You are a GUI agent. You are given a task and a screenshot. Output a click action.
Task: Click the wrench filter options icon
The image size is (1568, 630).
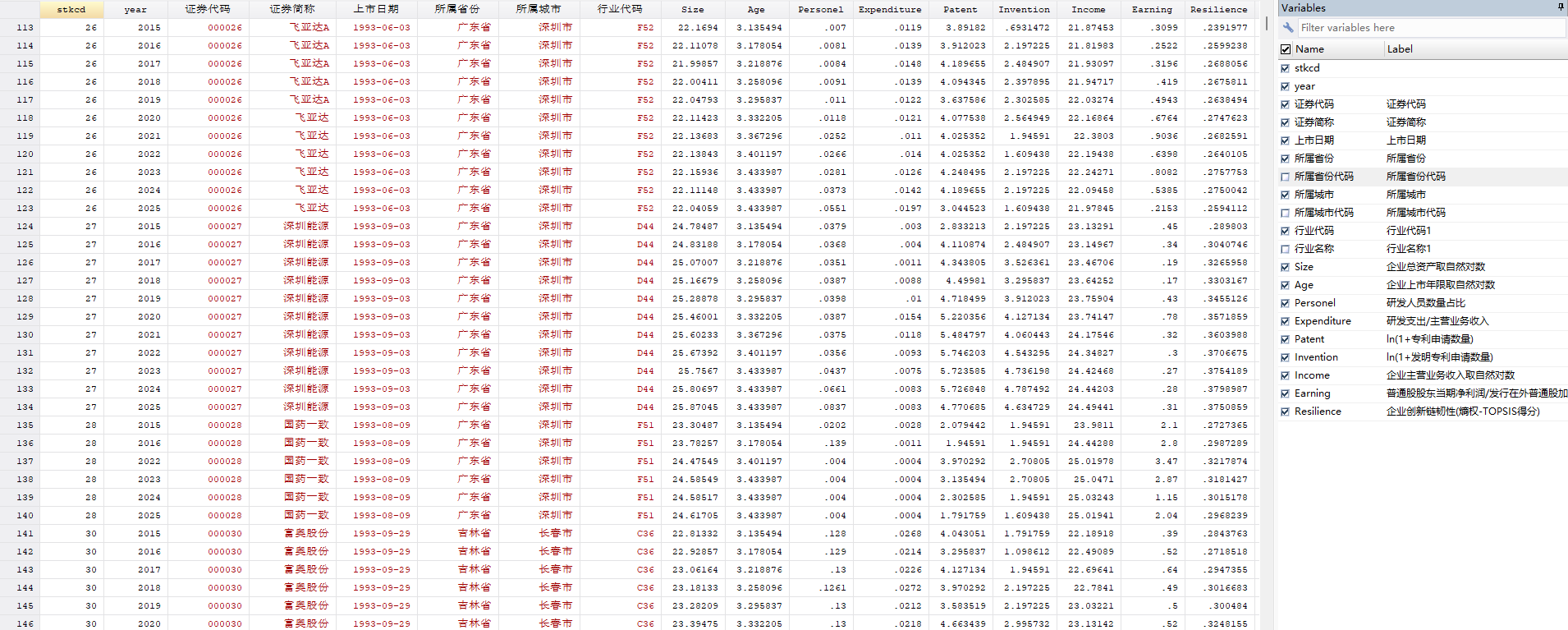(1288, 27)
